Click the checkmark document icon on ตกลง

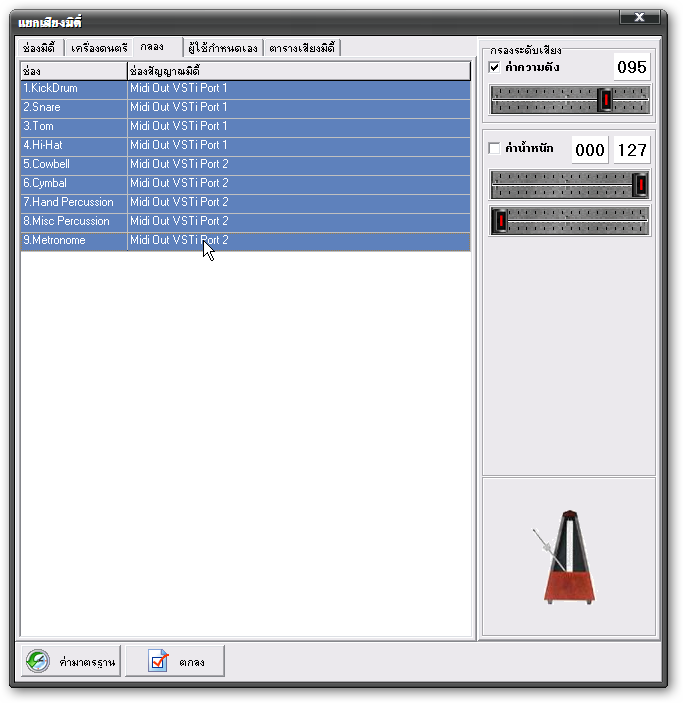click(158, 661)
